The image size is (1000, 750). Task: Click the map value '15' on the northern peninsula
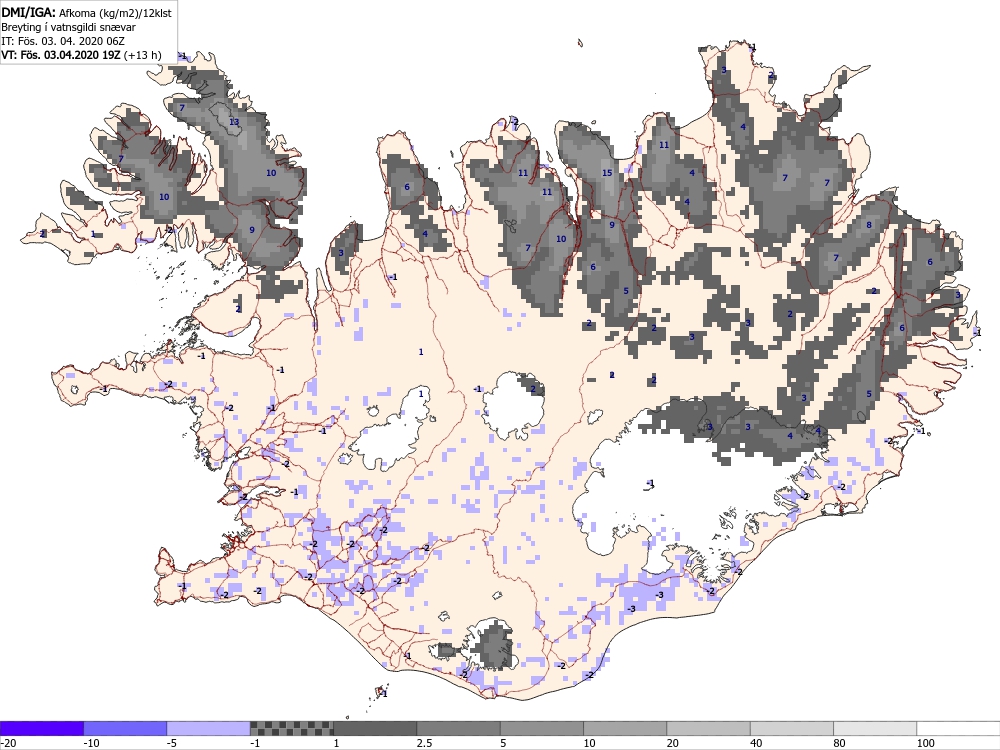tap(607, 173)
